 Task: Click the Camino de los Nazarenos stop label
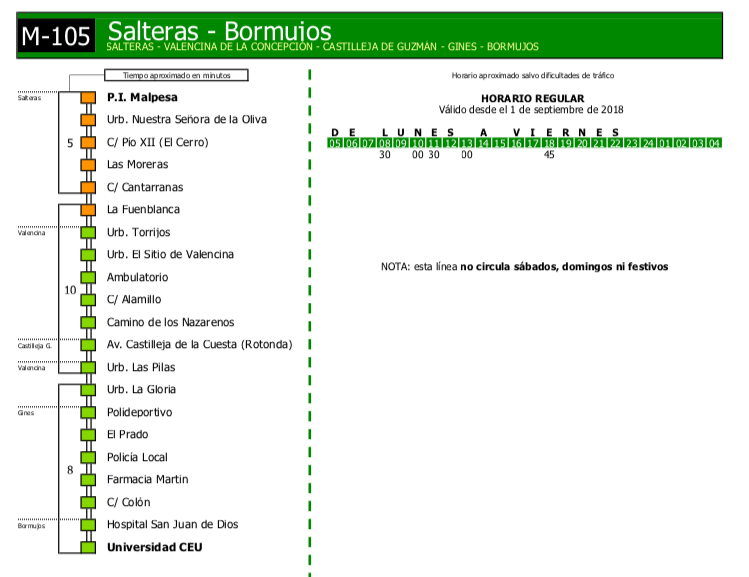(170, 322)
